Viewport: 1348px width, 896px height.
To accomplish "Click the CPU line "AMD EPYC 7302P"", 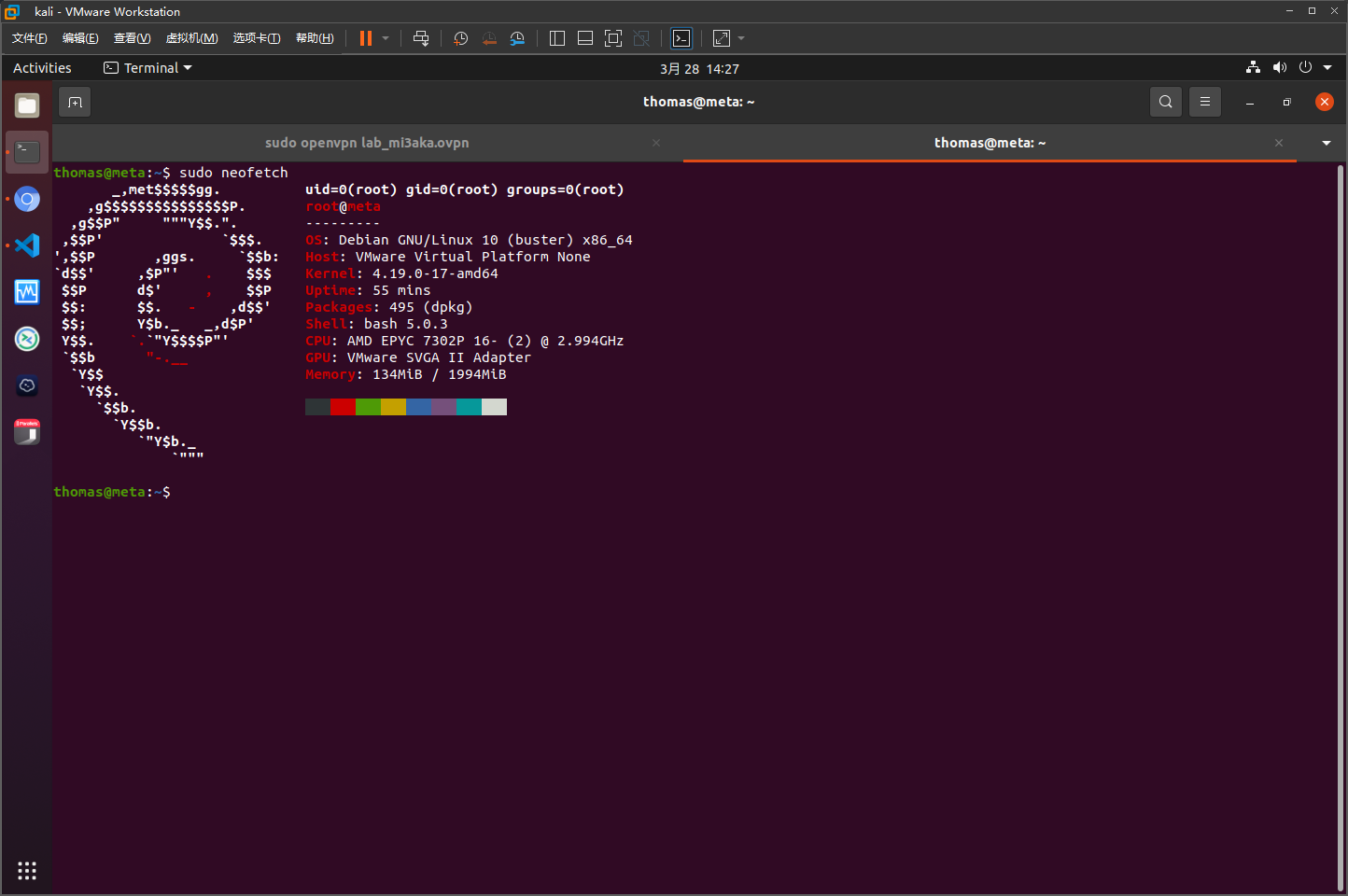I will (465, 341).
